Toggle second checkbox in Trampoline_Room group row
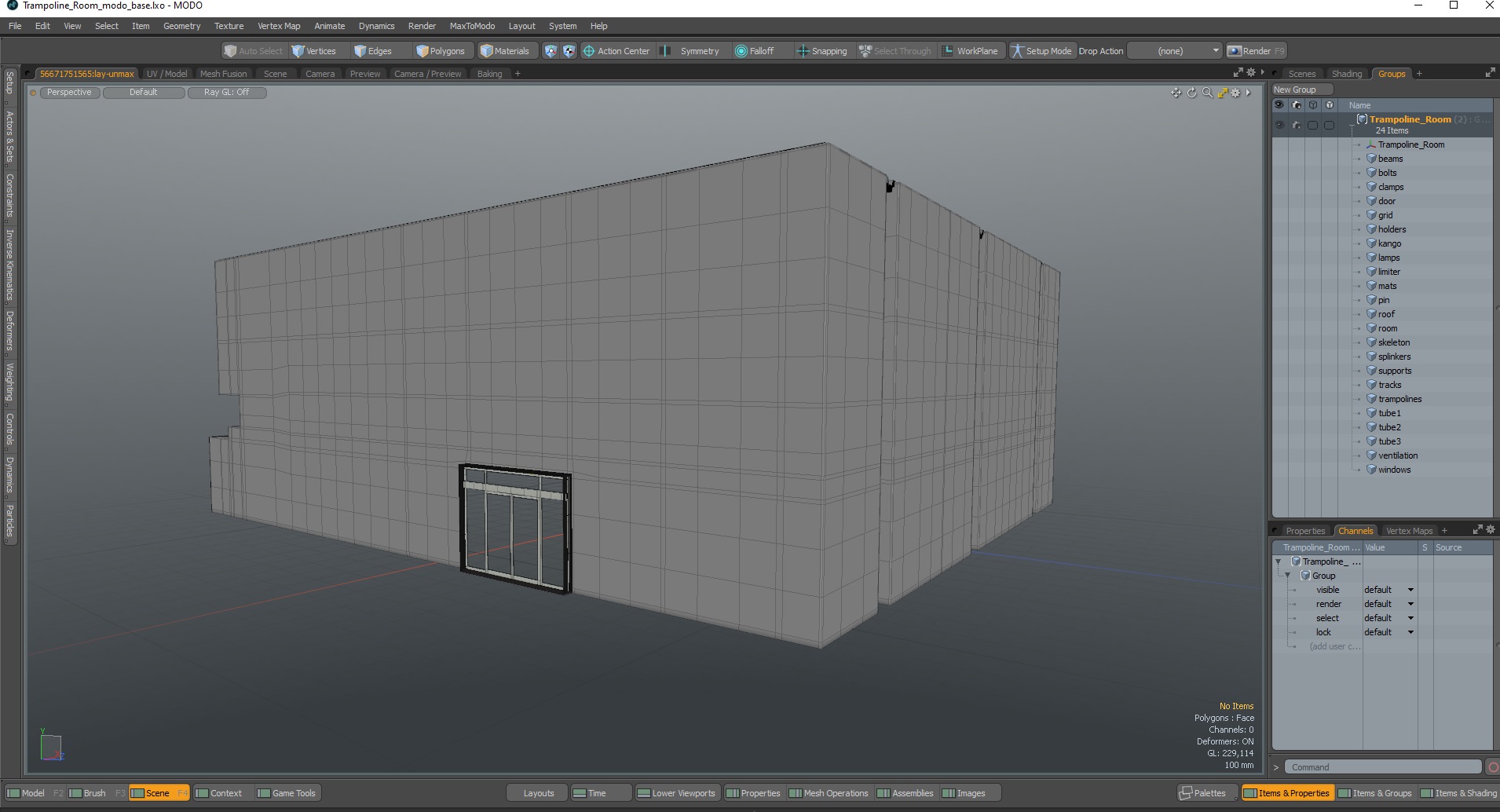Image resolution: width=1500 pixels, height=812 pixels. (1330, 125)
